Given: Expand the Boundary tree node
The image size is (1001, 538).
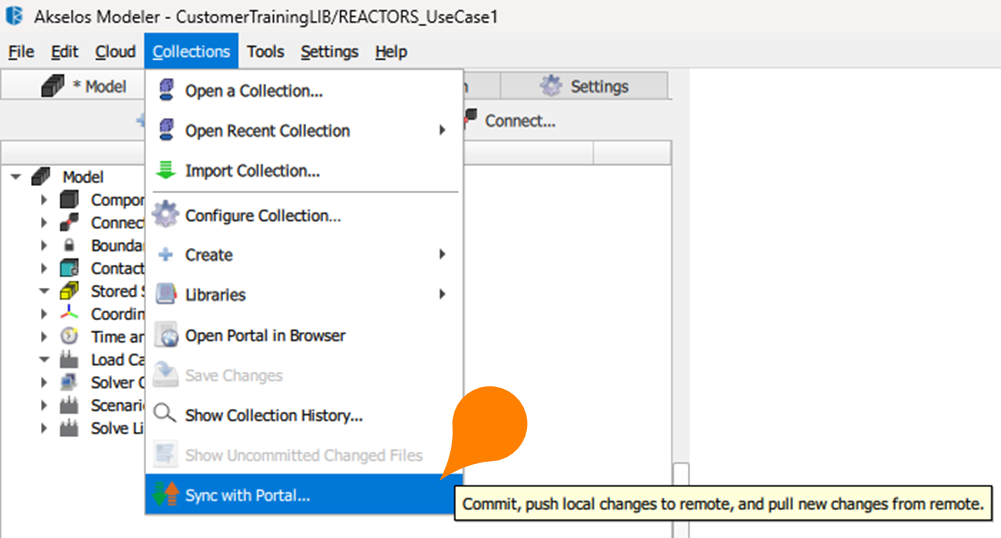Looking at the screenshot, I should [43, 245].
